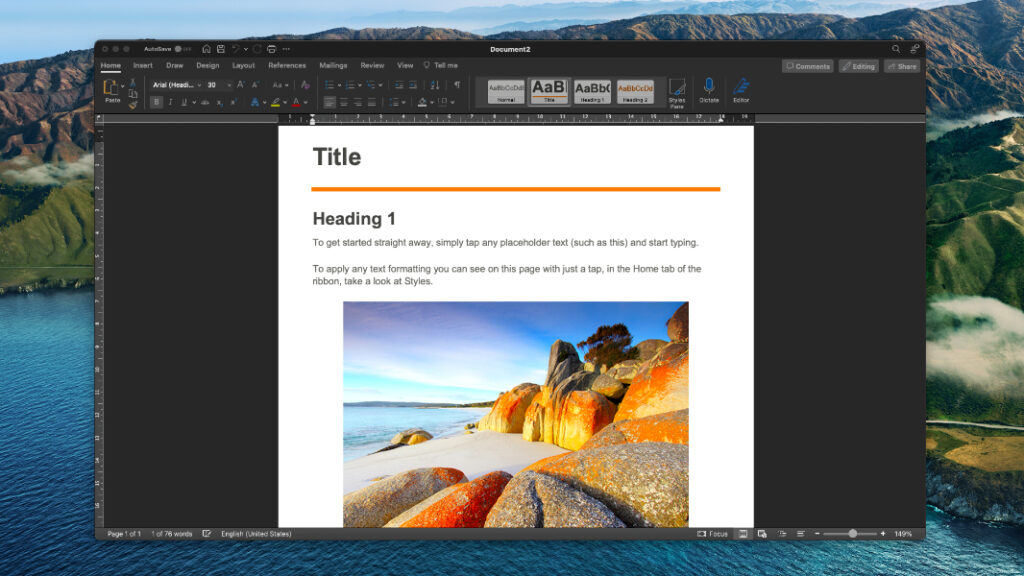Toggle bold formatting

(x=158, y=101)
